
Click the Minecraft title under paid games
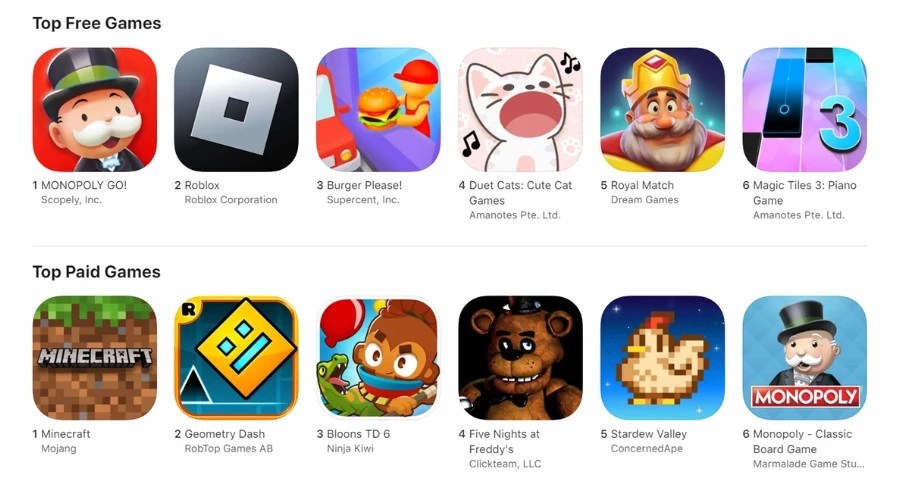65,434
